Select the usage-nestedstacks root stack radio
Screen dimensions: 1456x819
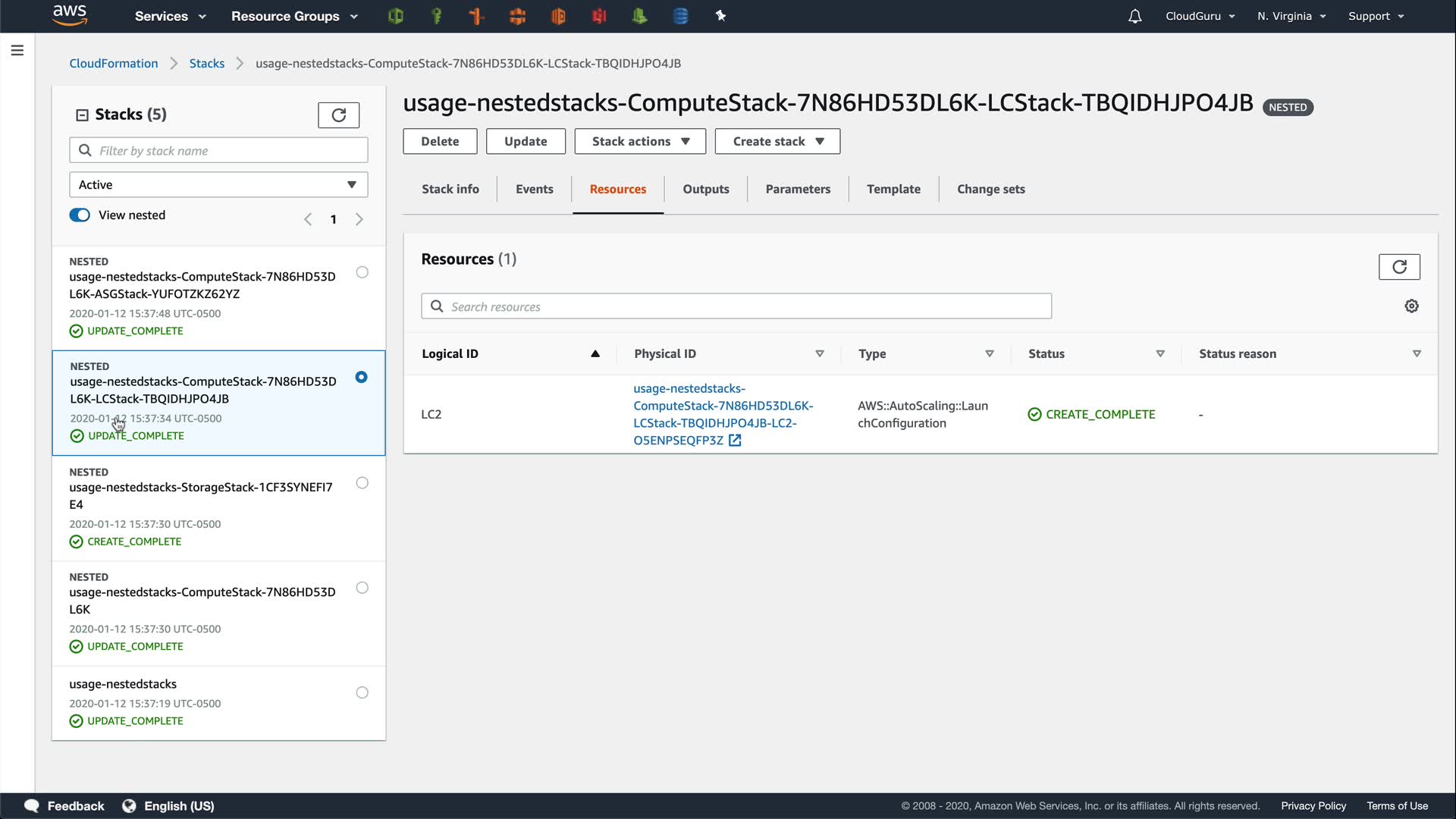click(362, 692)
